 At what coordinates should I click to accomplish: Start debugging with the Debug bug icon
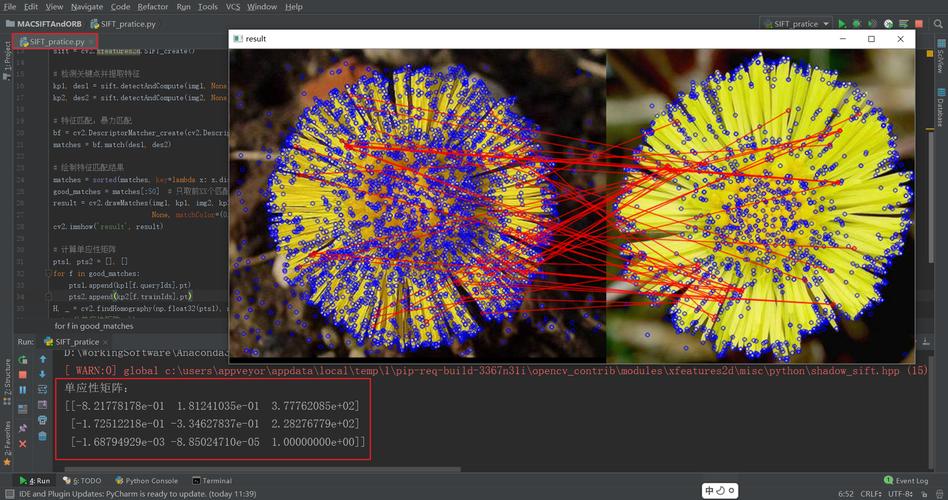pyautogui.click(x=858, y=23)
